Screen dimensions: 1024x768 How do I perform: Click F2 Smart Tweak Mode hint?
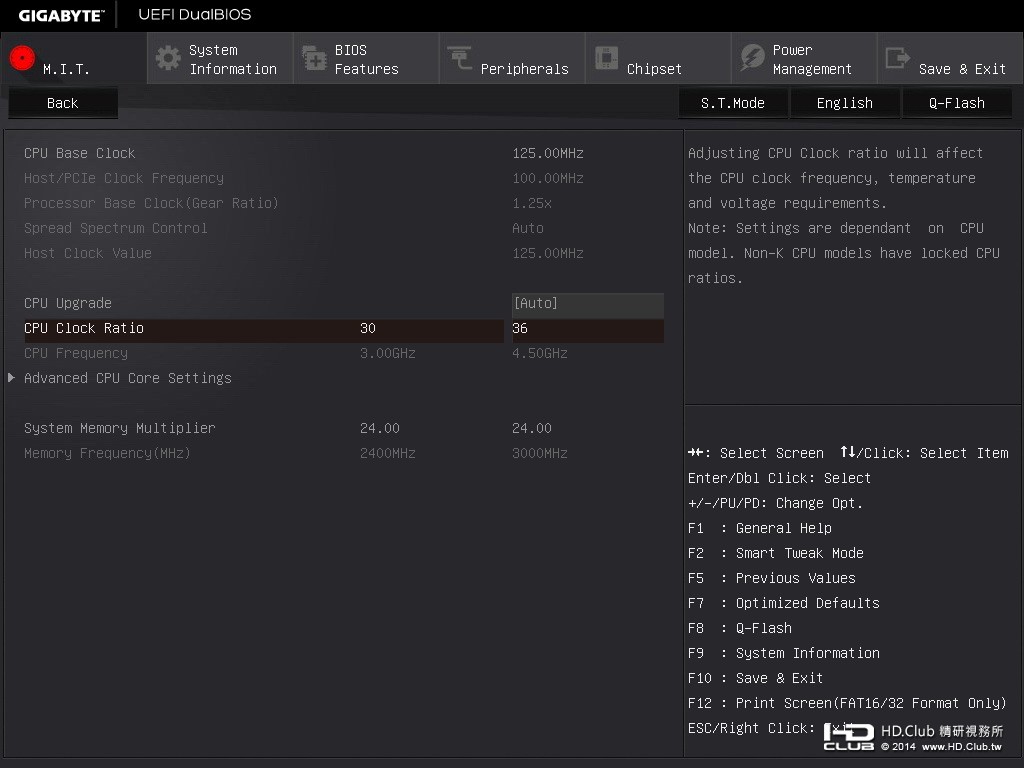point(776,553)
